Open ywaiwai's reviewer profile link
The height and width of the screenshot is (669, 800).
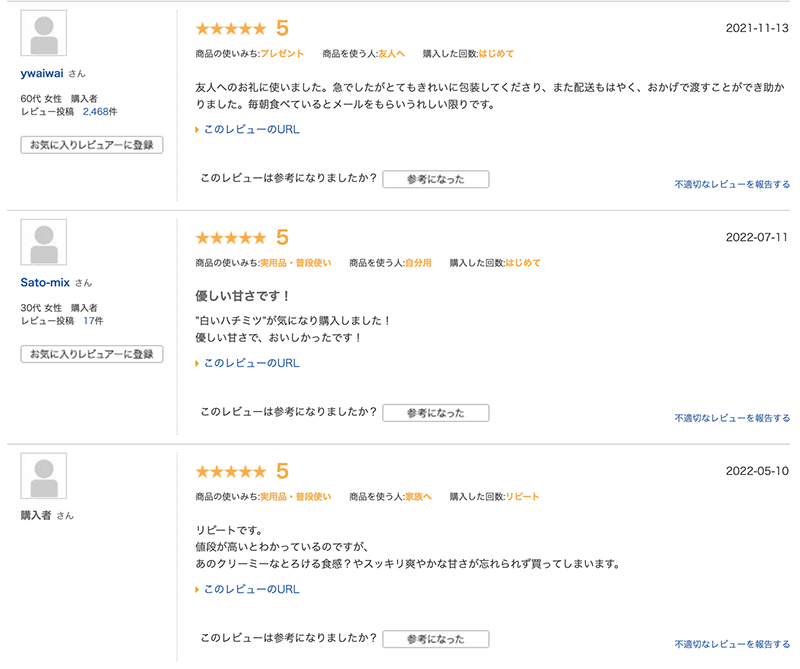[x=42, y=73]
